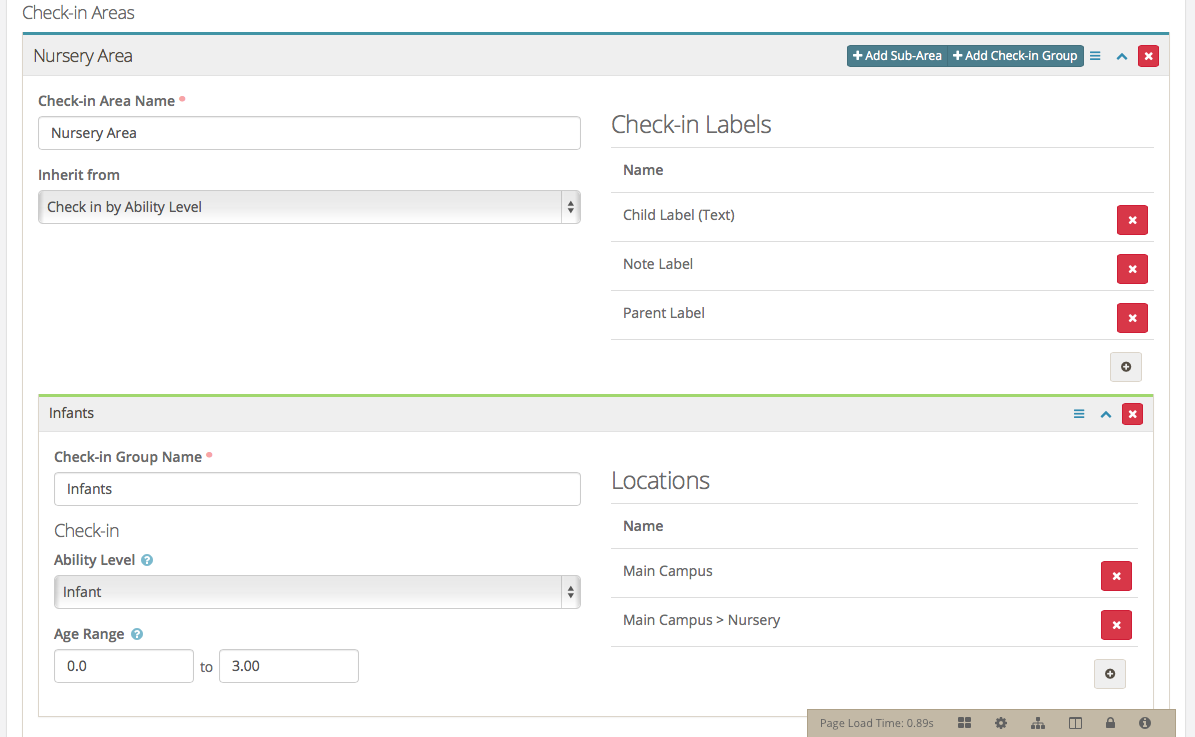Screen dimensions: 1195x737
Task: Open the child pages sitemap icon
Action: click(x=1038, y=722)
